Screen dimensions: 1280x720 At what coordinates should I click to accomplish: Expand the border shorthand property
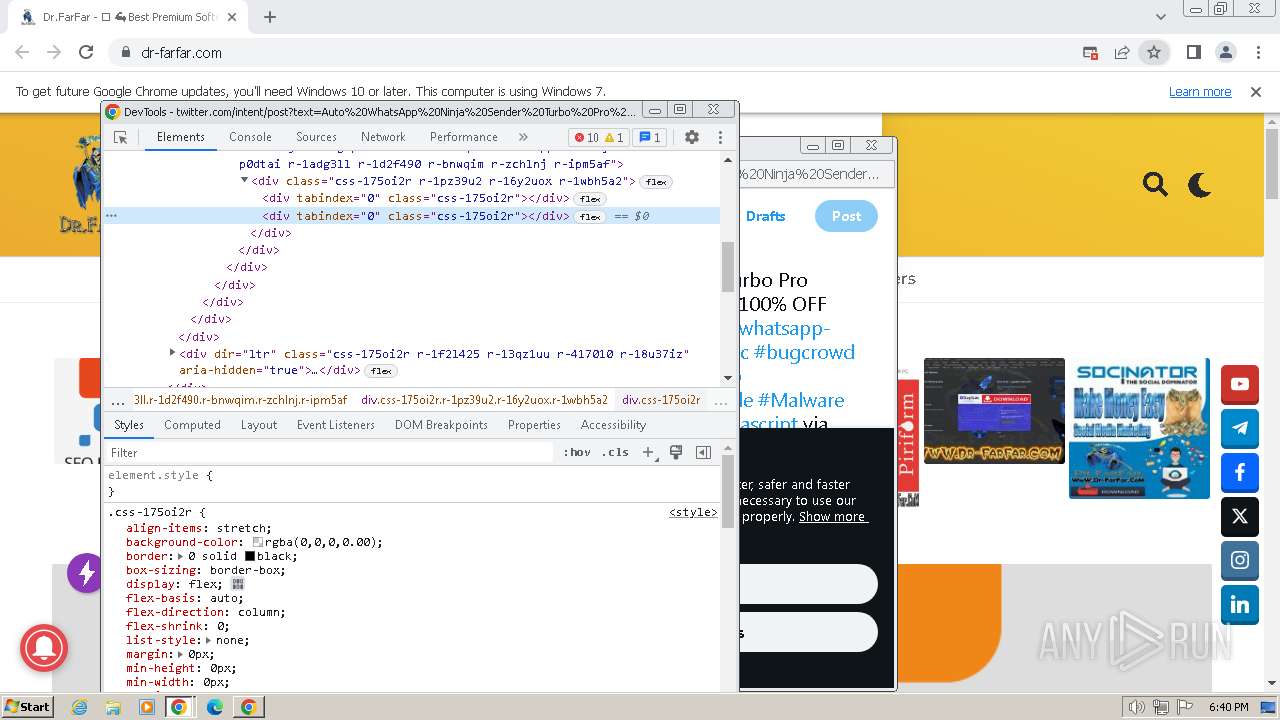click(181, 556)
